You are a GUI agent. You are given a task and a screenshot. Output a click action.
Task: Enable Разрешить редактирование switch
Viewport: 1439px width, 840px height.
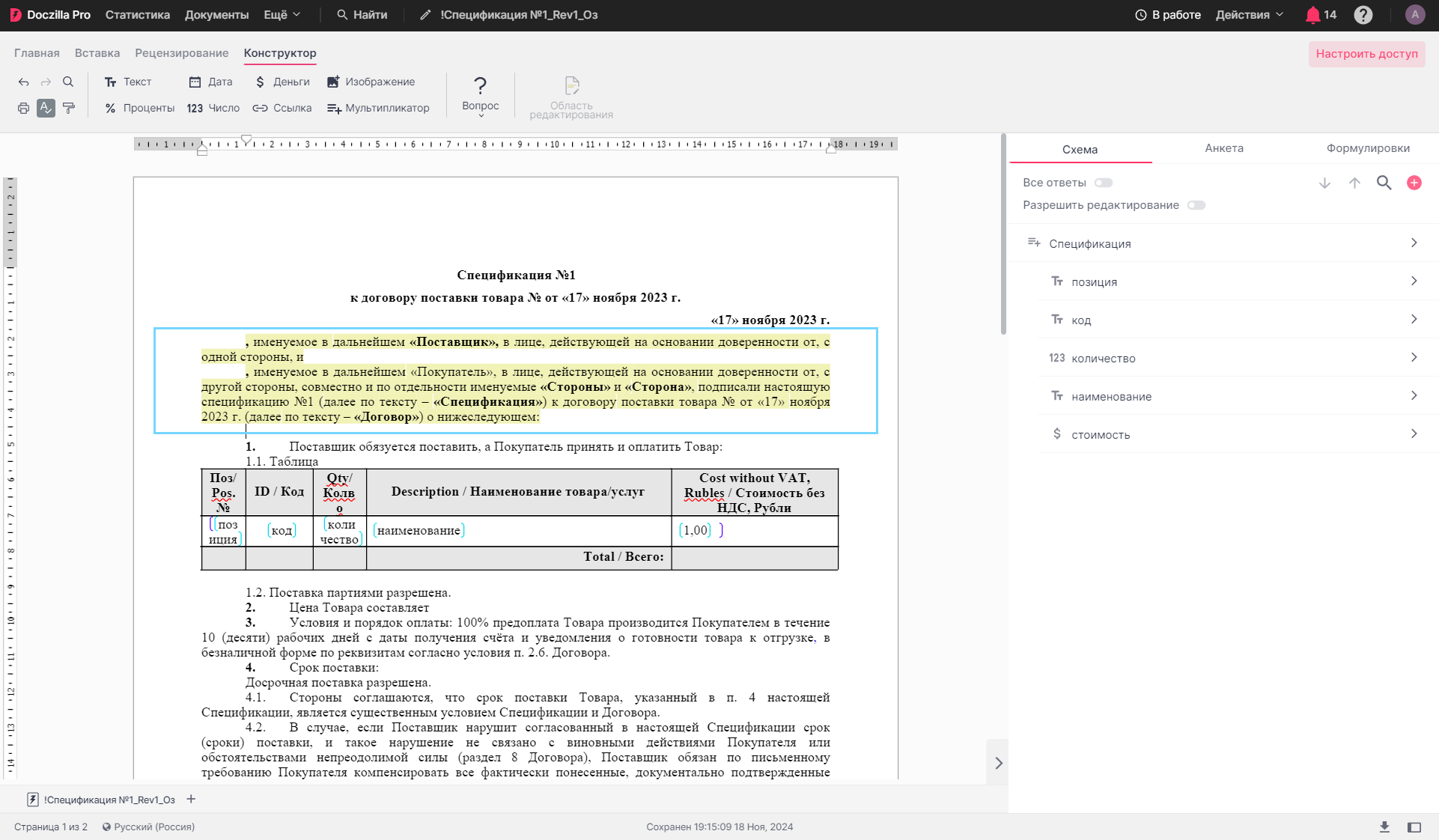[1196, 205]
